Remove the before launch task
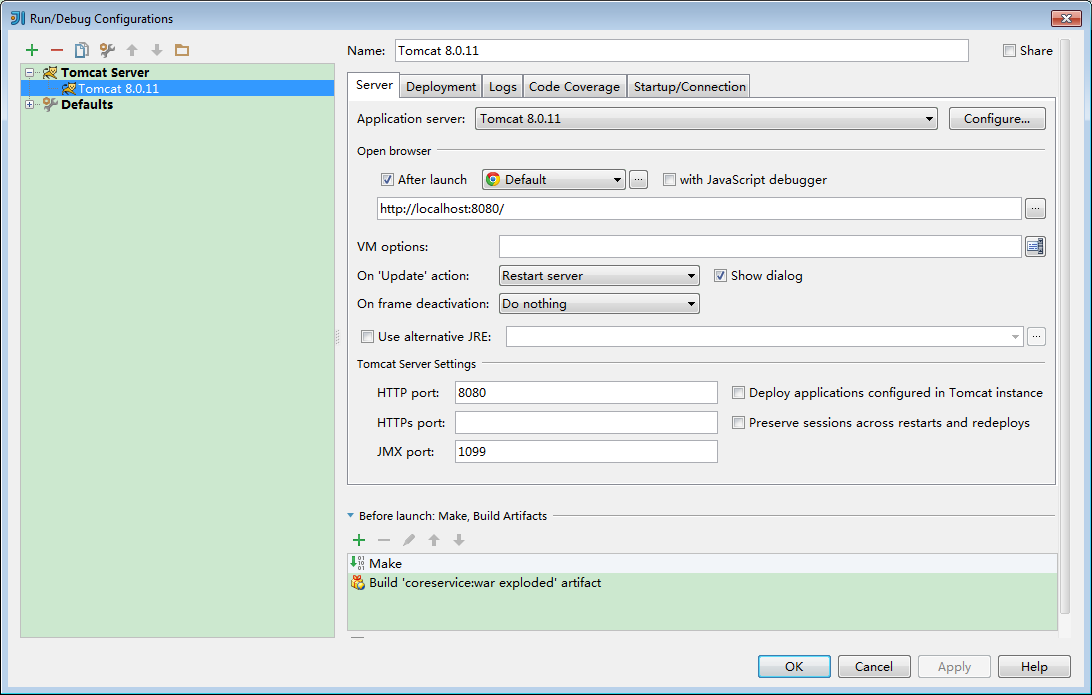The image size is (1092, 695). point(384,540)
